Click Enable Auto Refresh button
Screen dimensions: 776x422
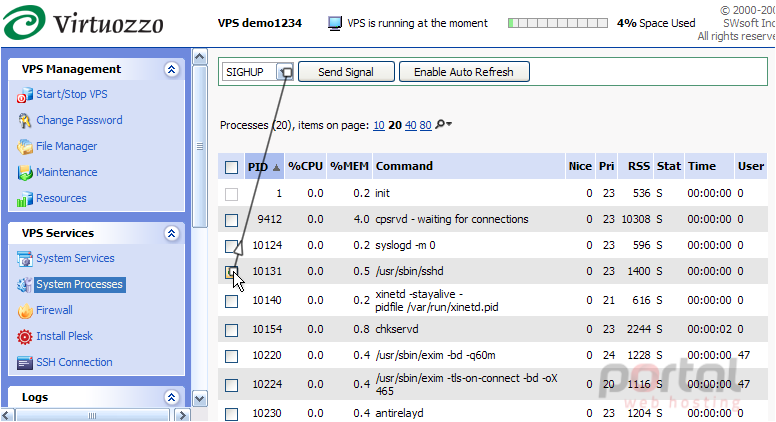click(x=464, y=72)
